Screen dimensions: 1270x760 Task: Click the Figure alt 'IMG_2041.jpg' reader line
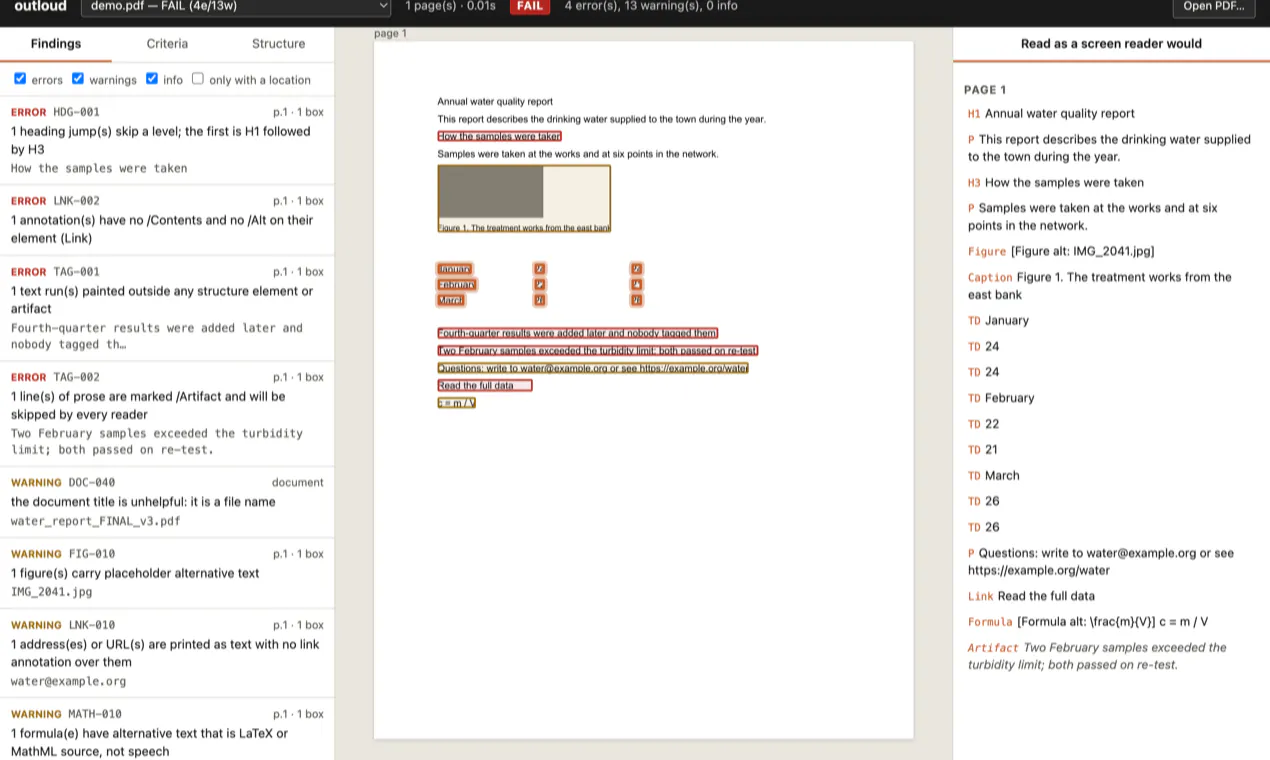tap(1061, 251)
